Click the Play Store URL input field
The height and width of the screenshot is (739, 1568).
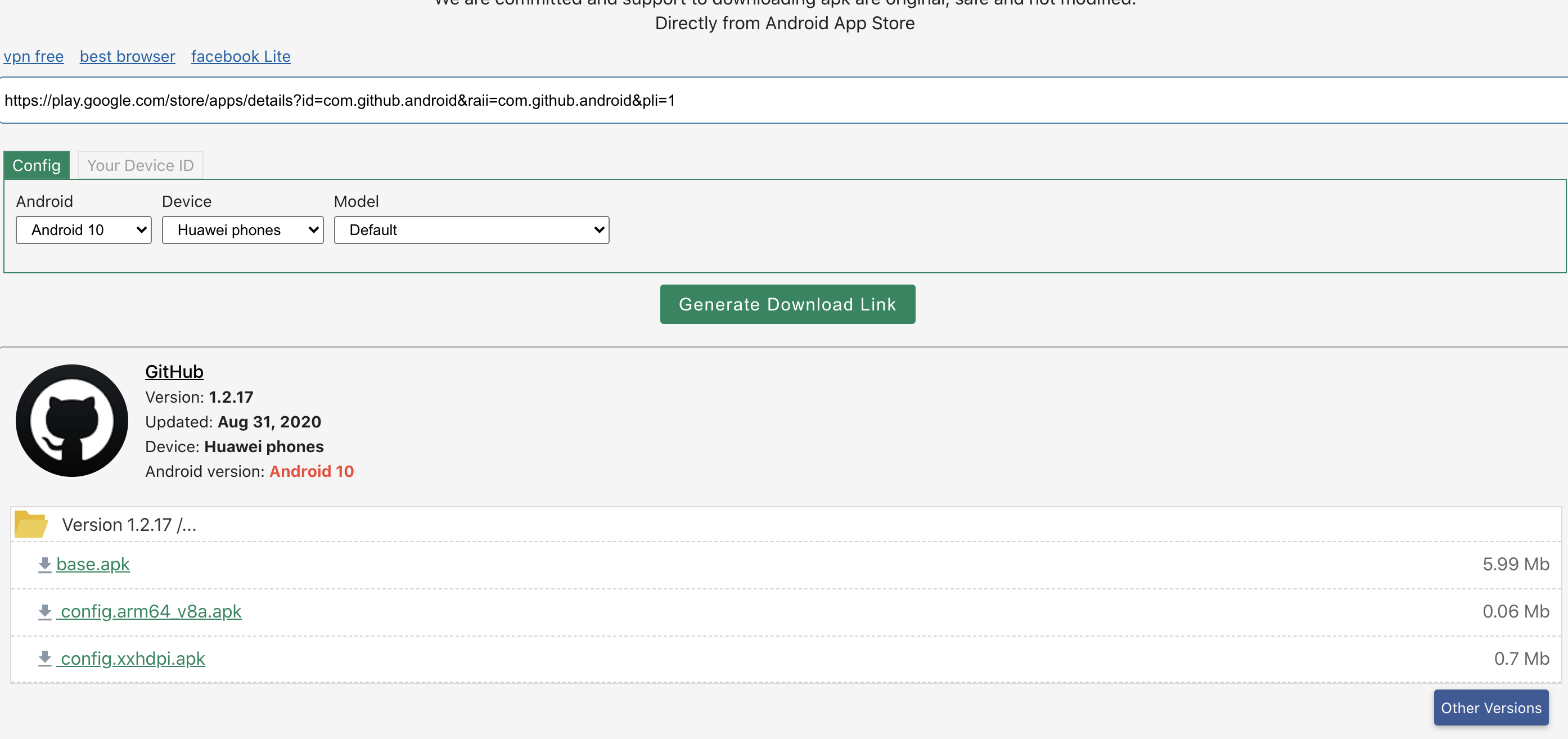point(784,100)
